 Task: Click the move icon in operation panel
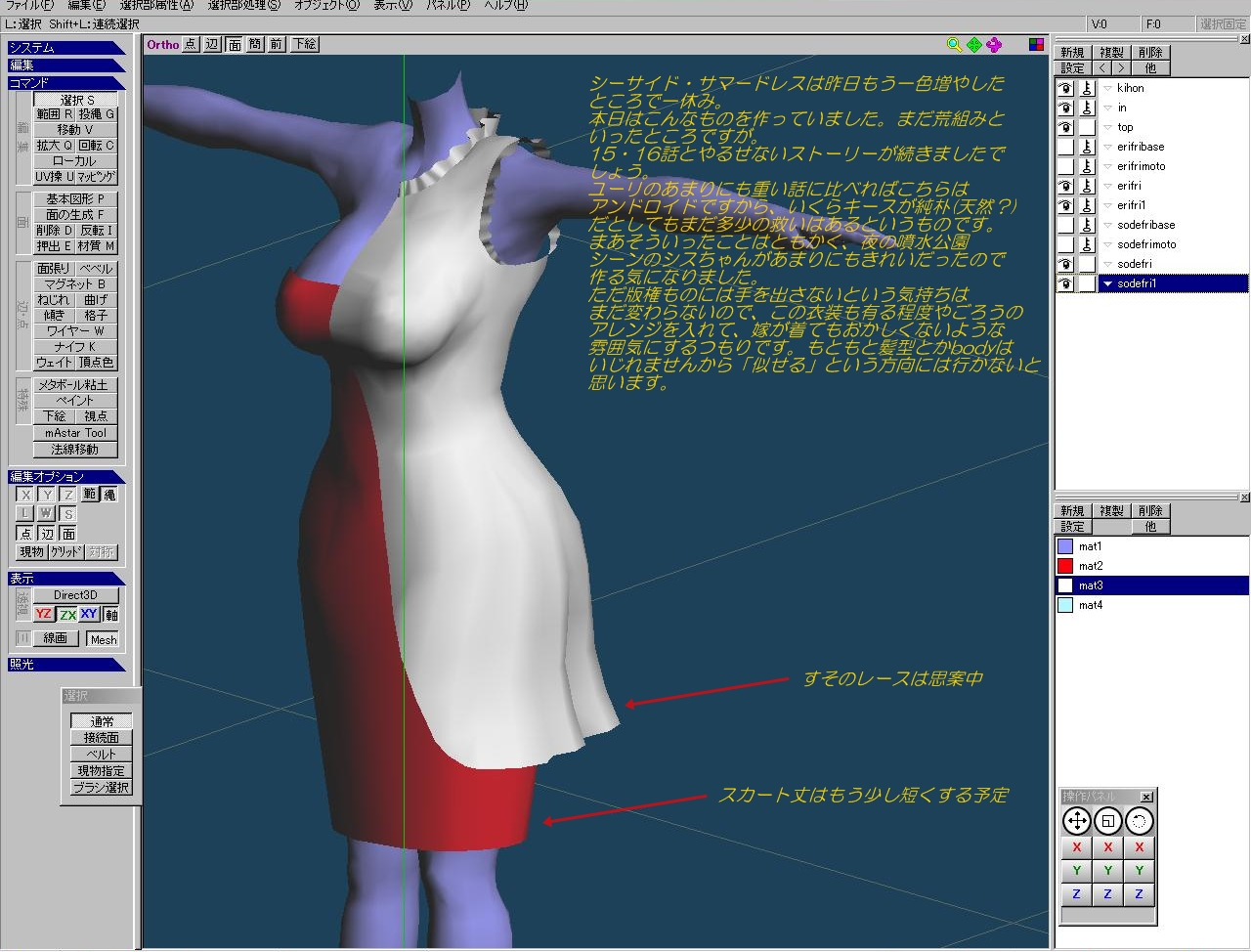pos(1076,821)
